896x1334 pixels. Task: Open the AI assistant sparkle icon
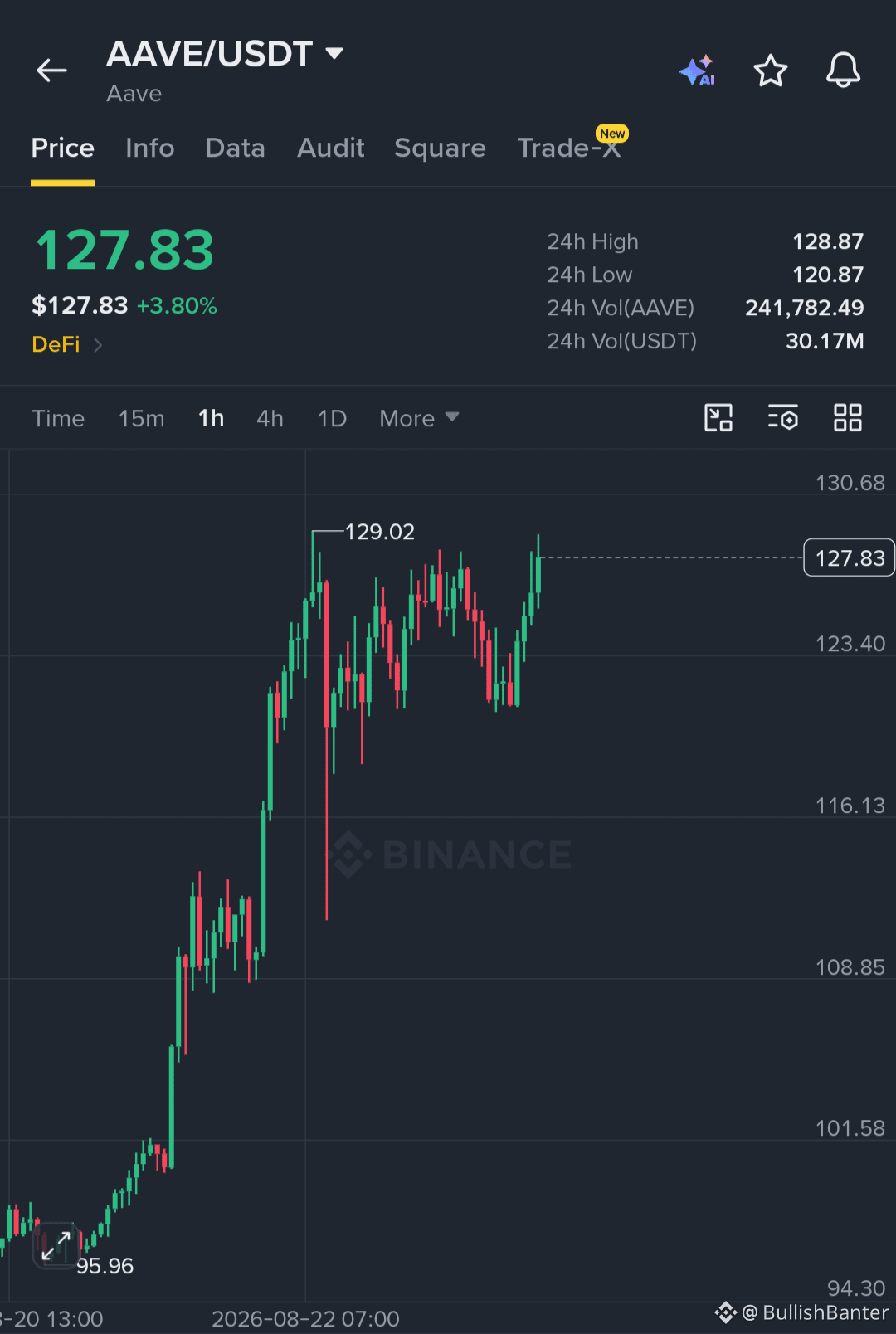698,71
